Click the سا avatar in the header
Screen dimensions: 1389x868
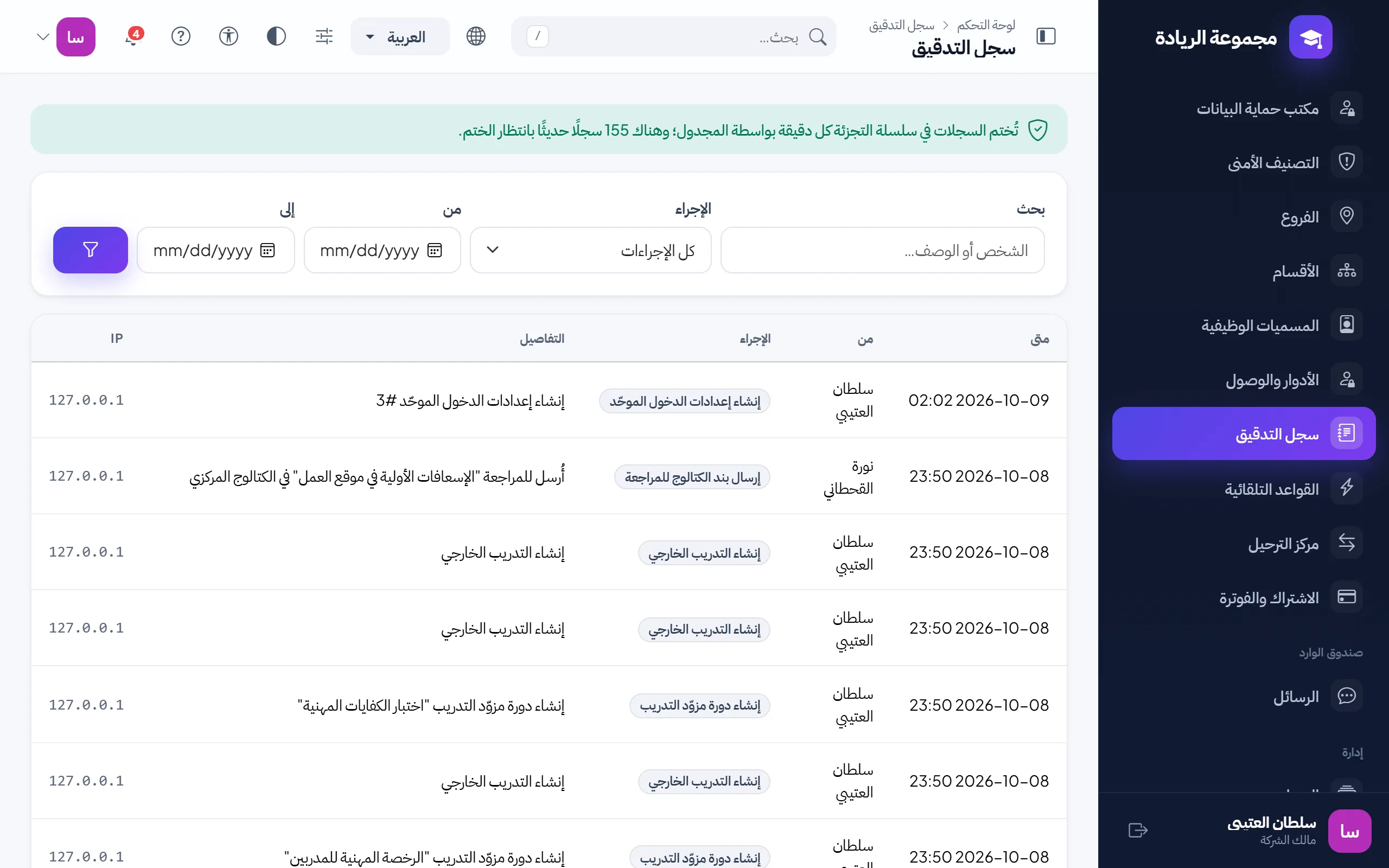76,37
